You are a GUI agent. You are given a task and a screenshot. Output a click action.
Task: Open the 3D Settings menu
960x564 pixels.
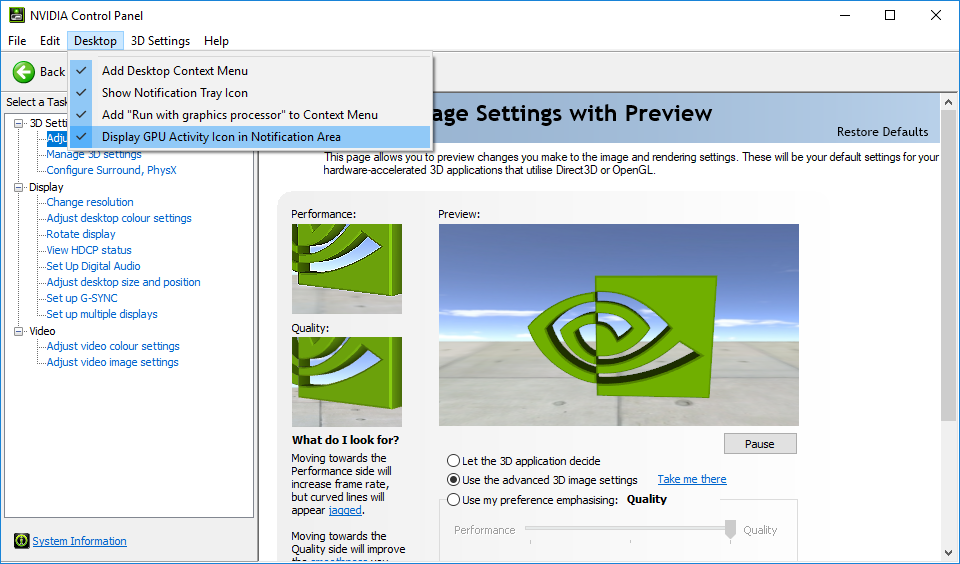160,41
